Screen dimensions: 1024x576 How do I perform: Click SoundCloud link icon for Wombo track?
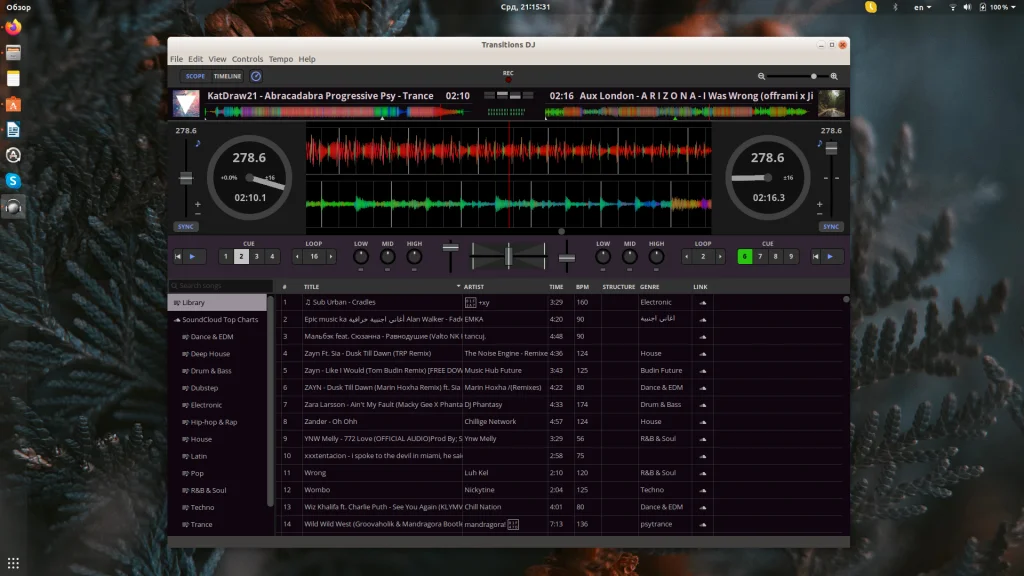(x=702, y=490)
